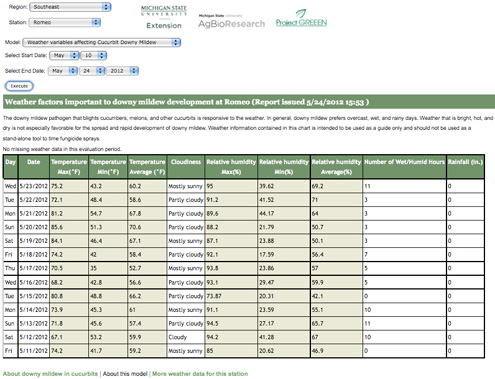Select the date cell 5/22/2012

(34, 200)
